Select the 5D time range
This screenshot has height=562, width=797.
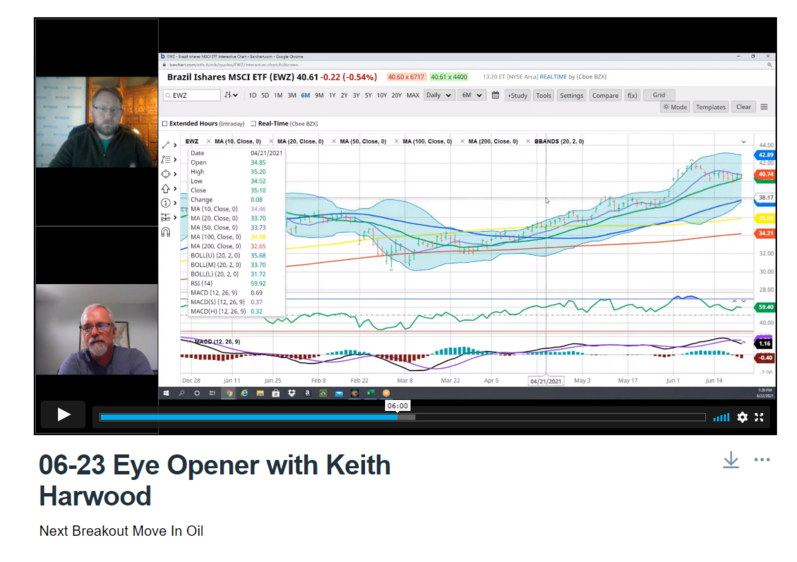[265, 95]
